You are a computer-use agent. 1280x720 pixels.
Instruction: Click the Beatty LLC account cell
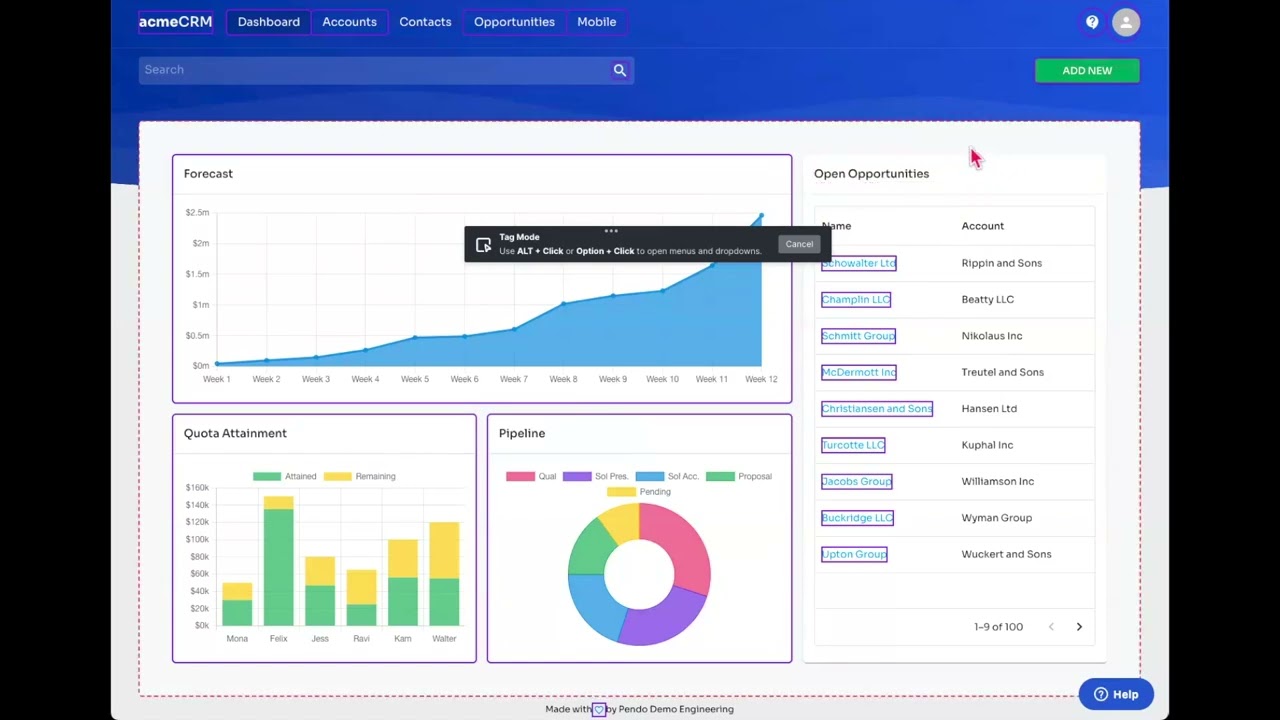tap(987, 299)
